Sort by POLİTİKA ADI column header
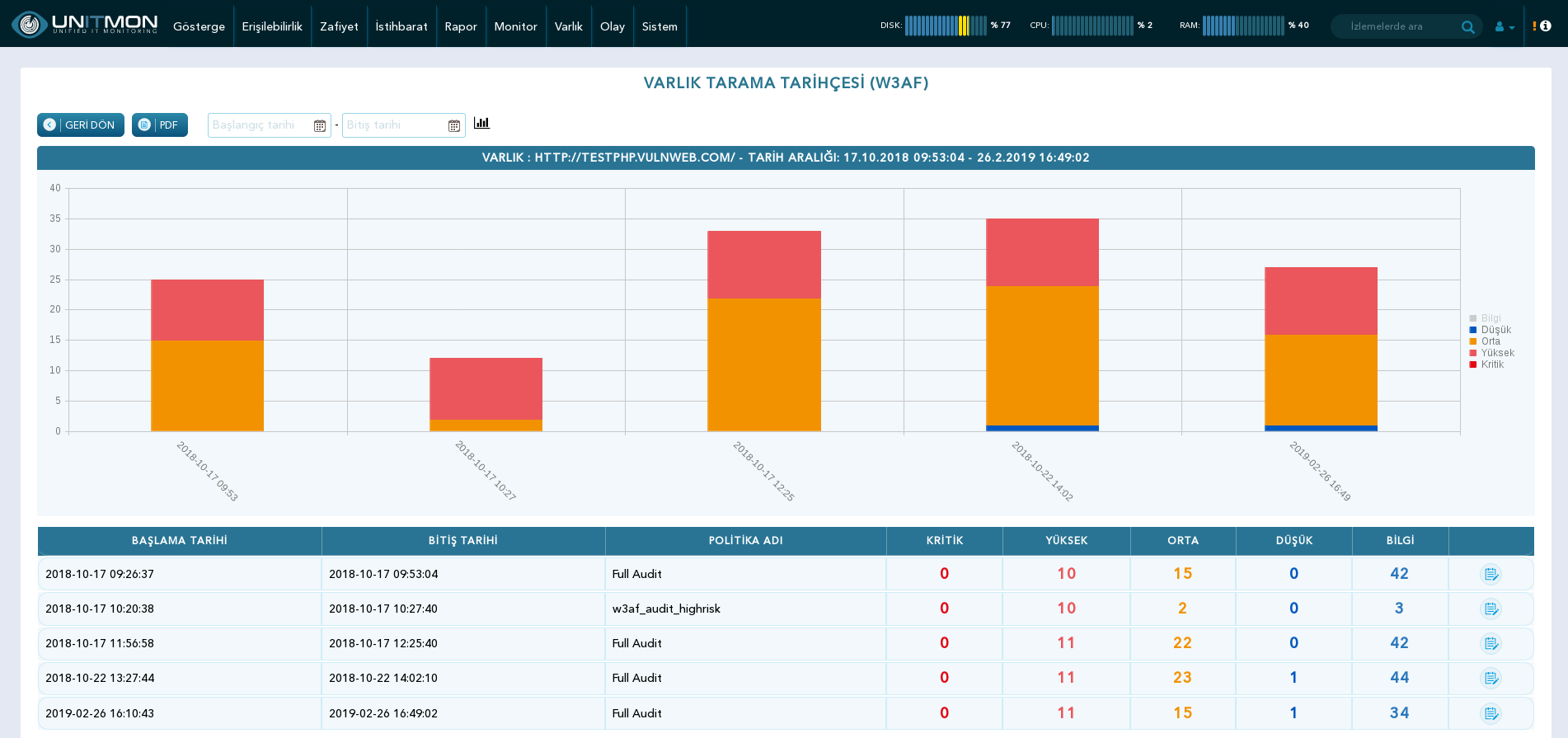The height and width of the screenshot is (738, 1568). tap(746, 541)
